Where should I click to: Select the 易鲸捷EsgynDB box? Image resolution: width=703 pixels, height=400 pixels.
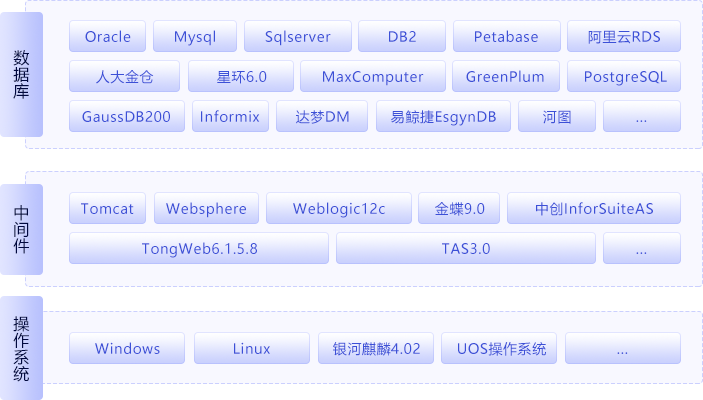pos(436,117)
